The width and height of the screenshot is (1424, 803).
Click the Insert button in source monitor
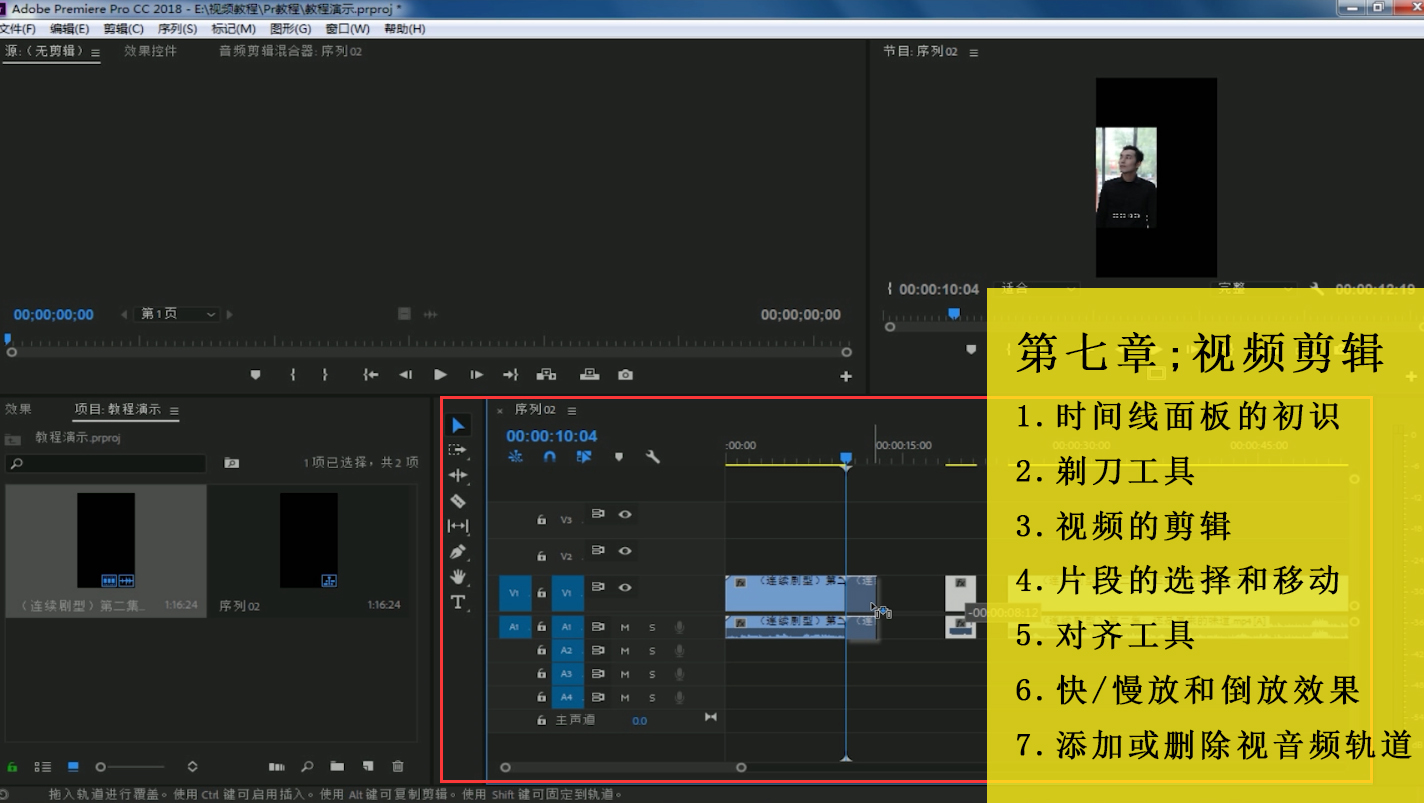(546, 375)
